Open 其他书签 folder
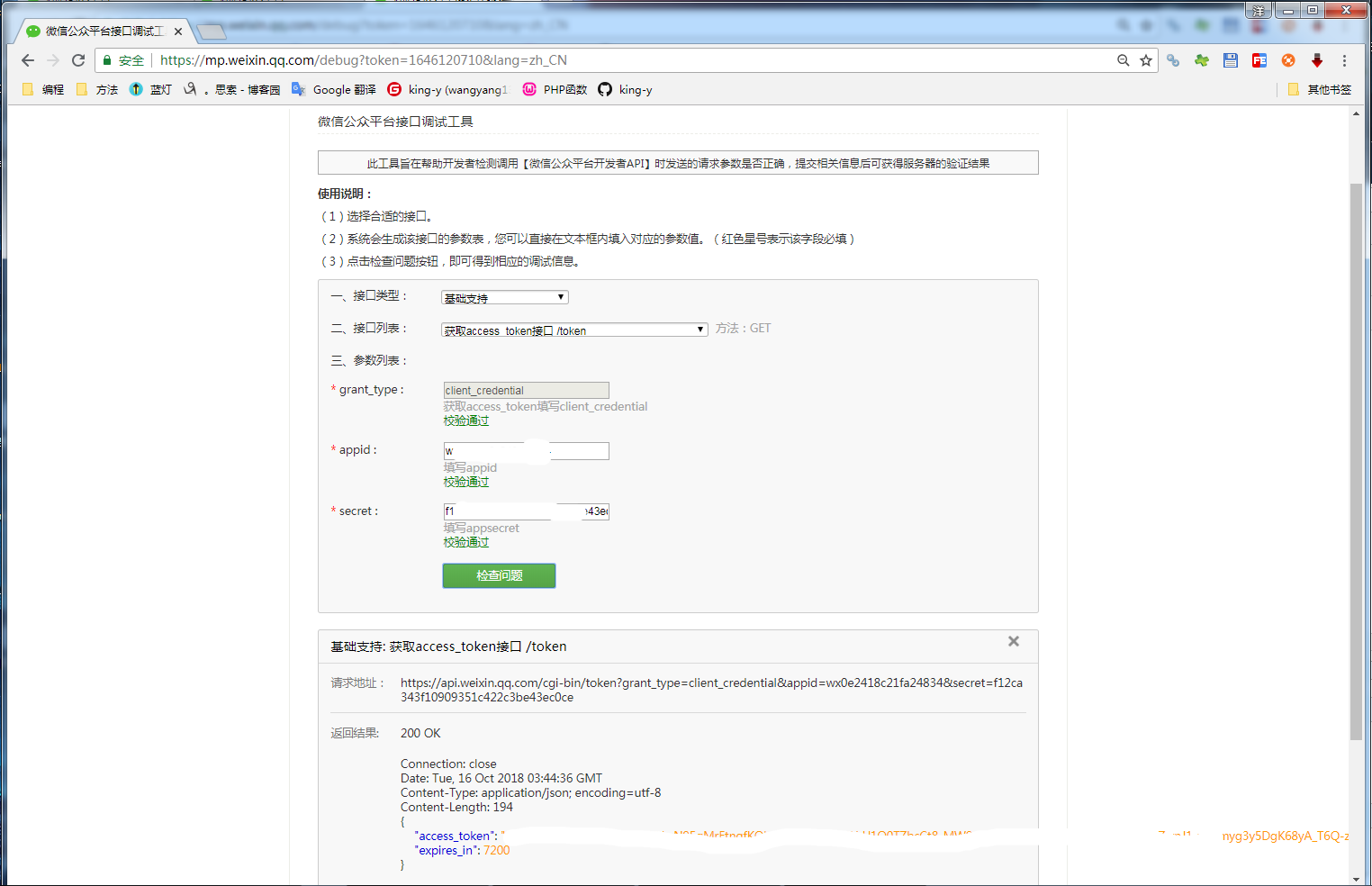This screenshot has width=1372, height=886. point(1320,89)
